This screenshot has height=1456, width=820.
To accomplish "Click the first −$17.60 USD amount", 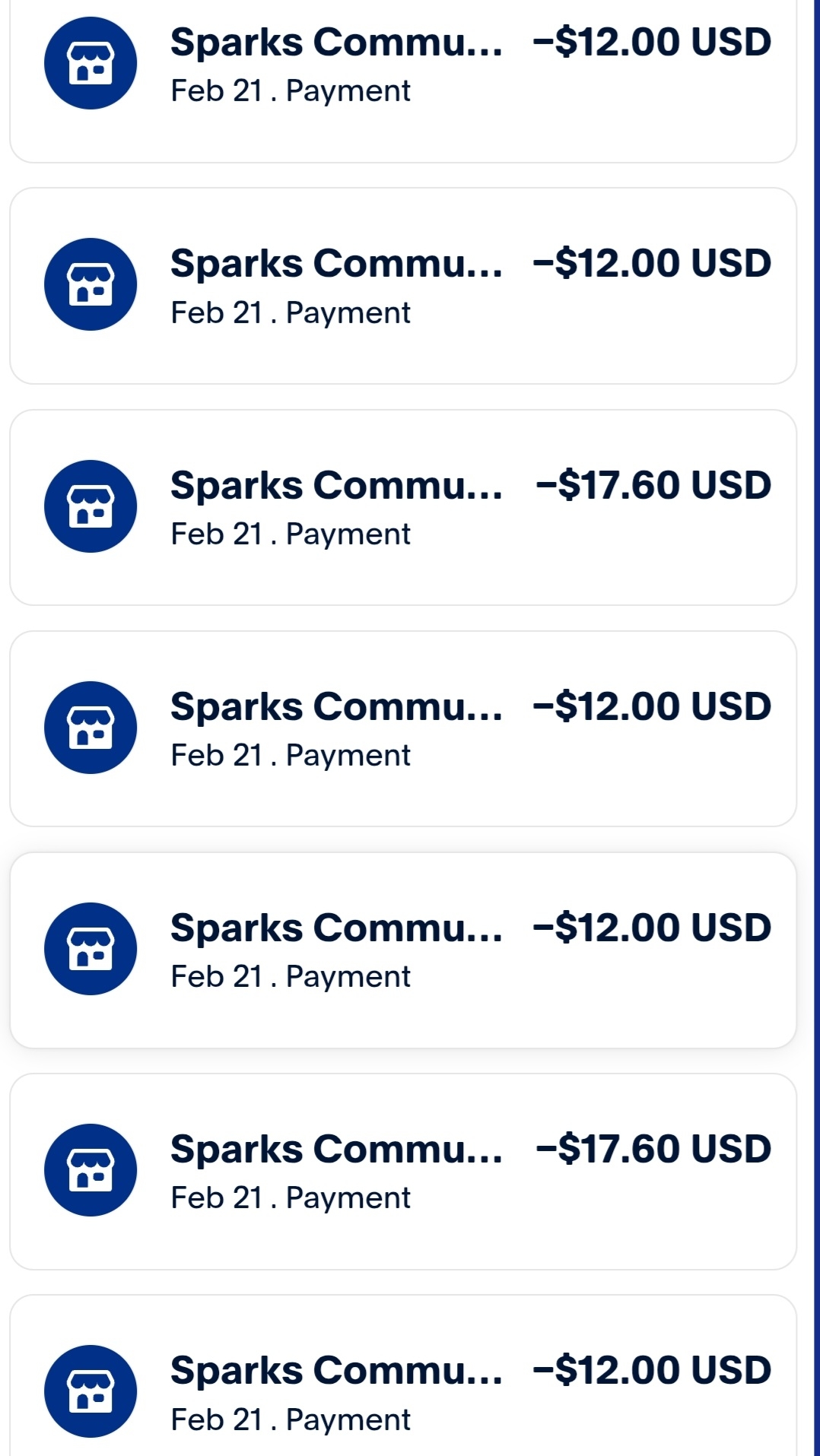I will pyautogui.click(x=653, y=486).
